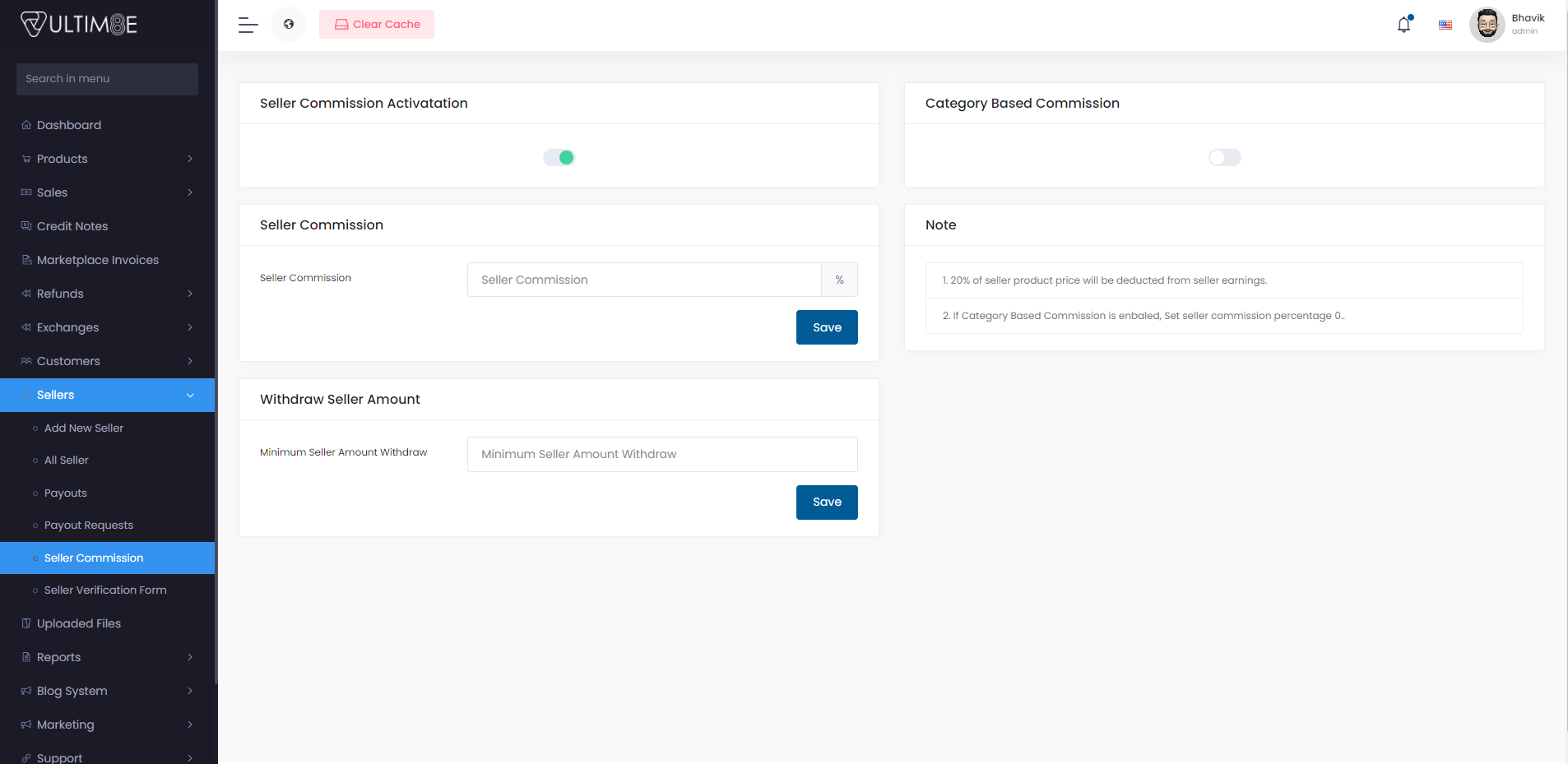The image size is (1568, 764).
Task: Select Seller Verification Form in sidebar
Action: click(105, 590)
